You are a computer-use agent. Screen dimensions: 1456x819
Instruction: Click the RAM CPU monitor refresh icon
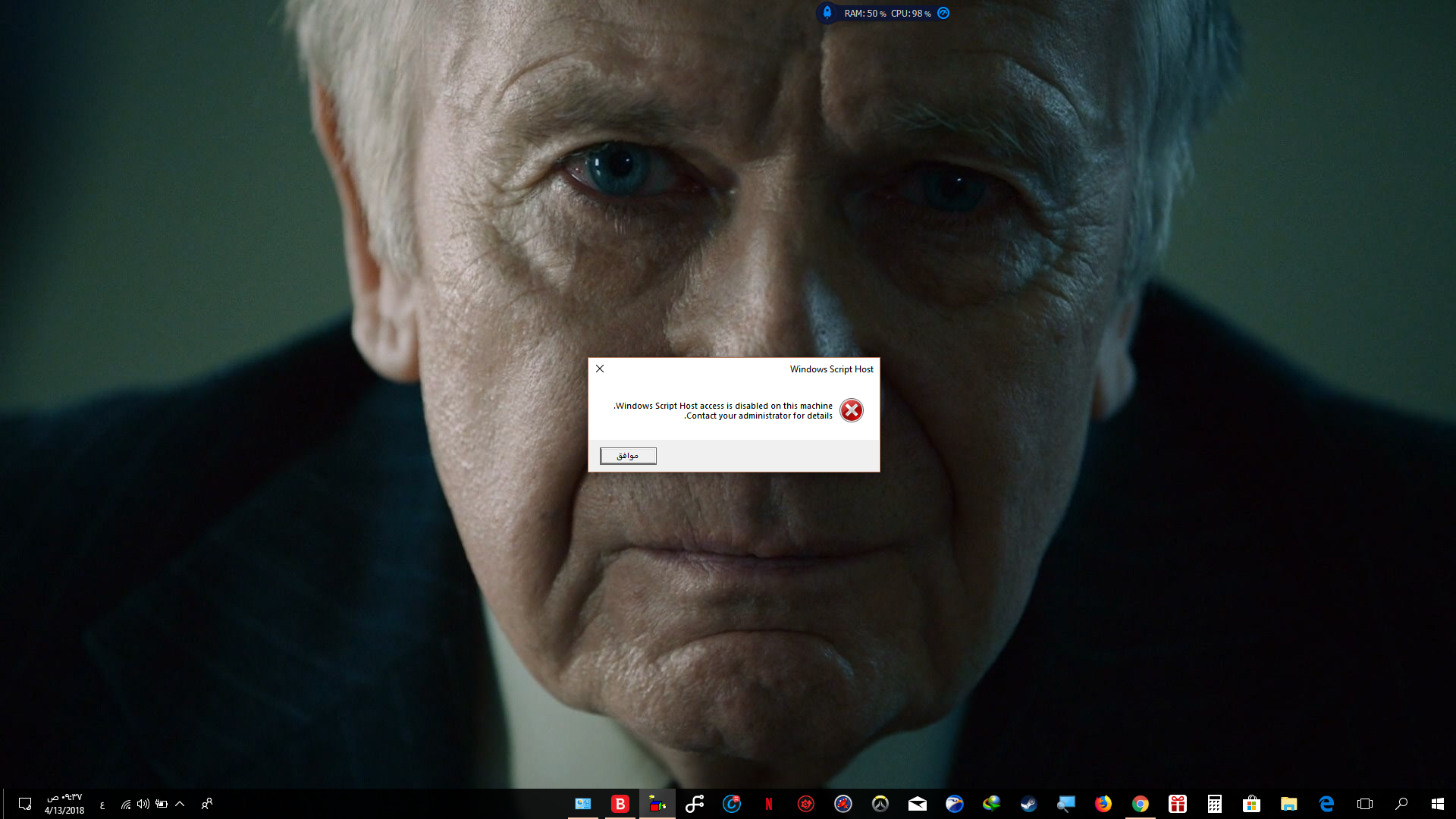click(943, 13)
